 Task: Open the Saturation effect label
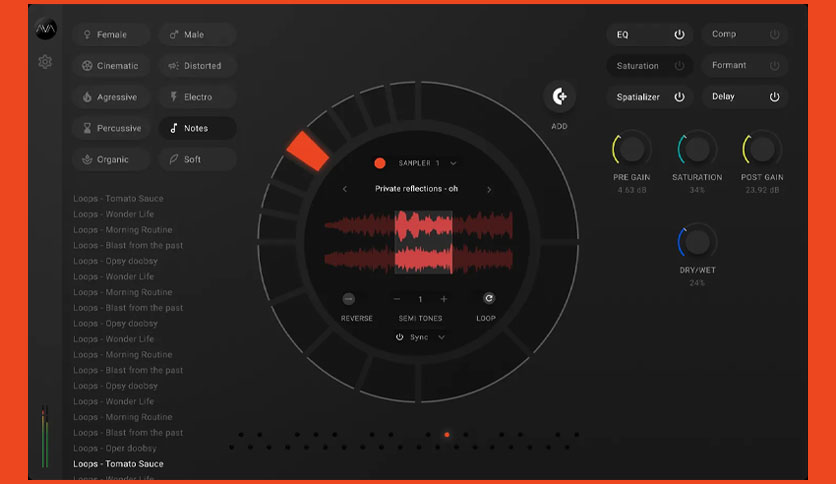coord(638,66)
